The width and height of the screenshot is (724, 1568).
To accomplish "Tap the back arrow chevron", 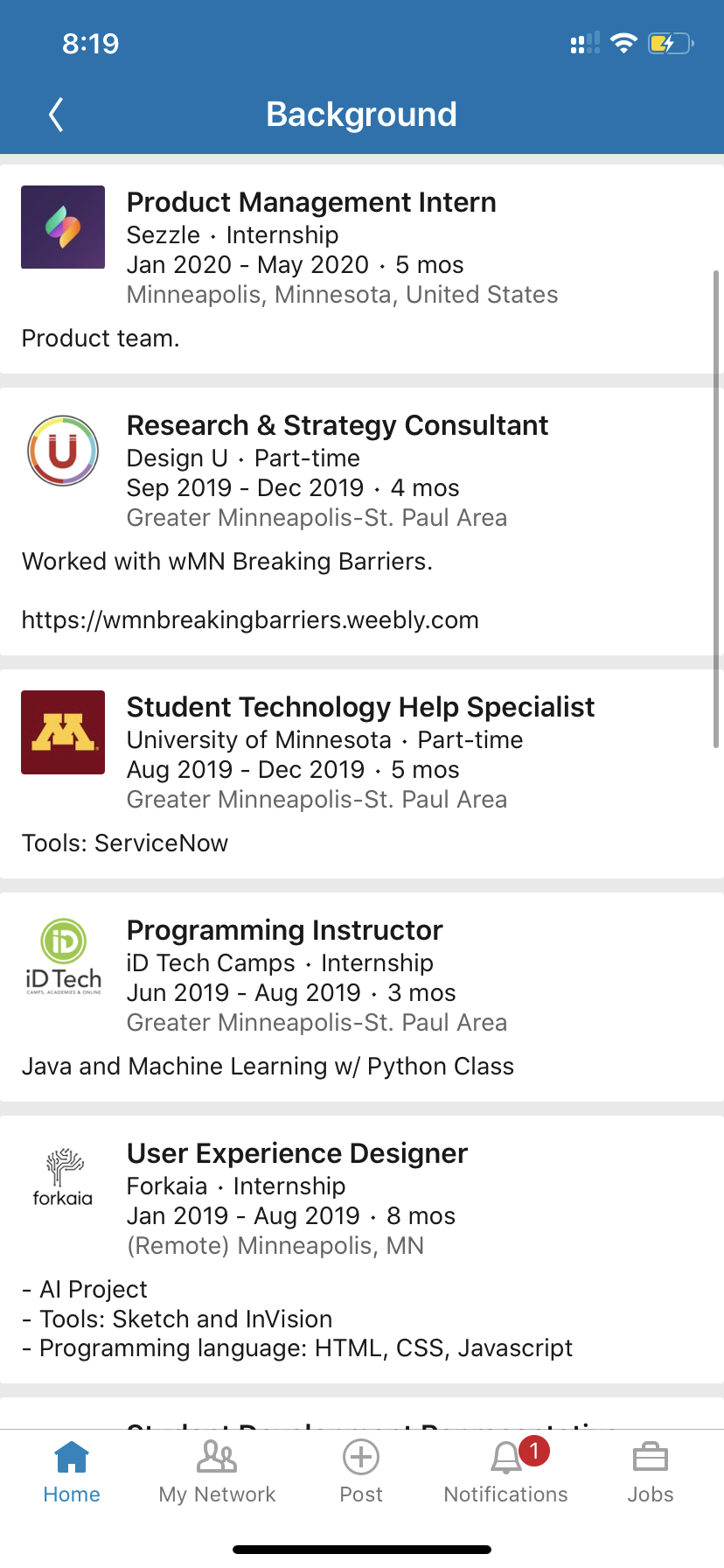I will [x=56, y=115].
